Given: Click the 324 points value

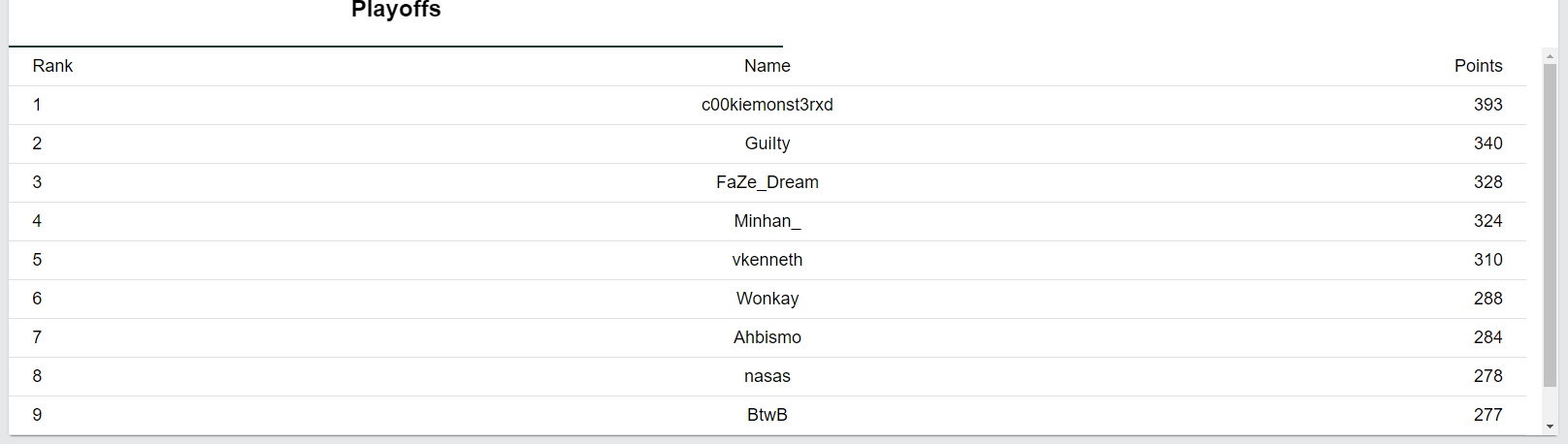Looking at the screenshot, I should coord(1487,221).
